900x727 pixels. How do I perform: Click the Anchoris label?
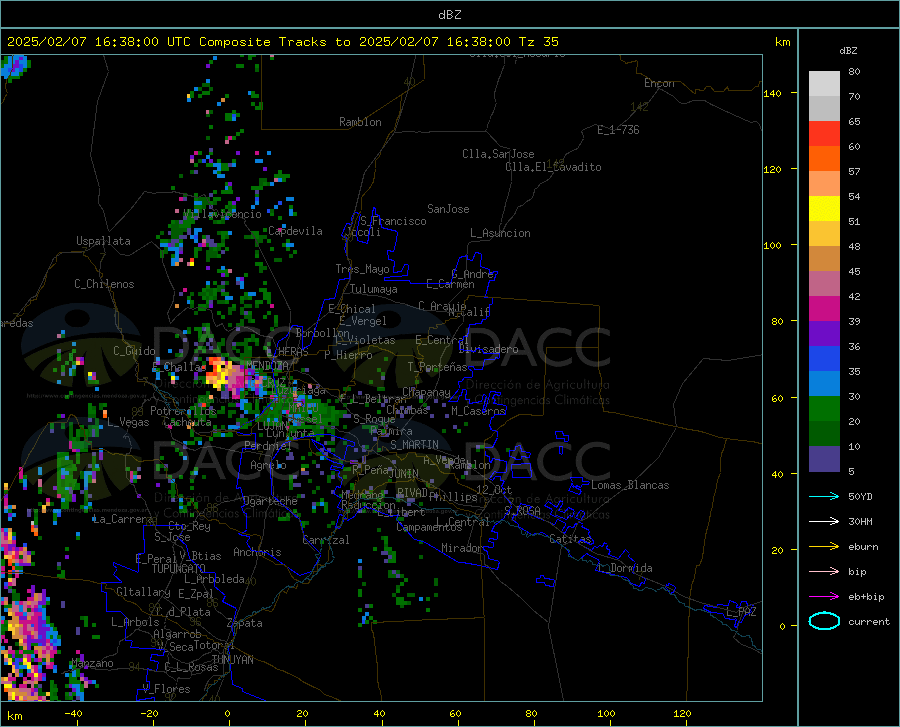[257, 552]
